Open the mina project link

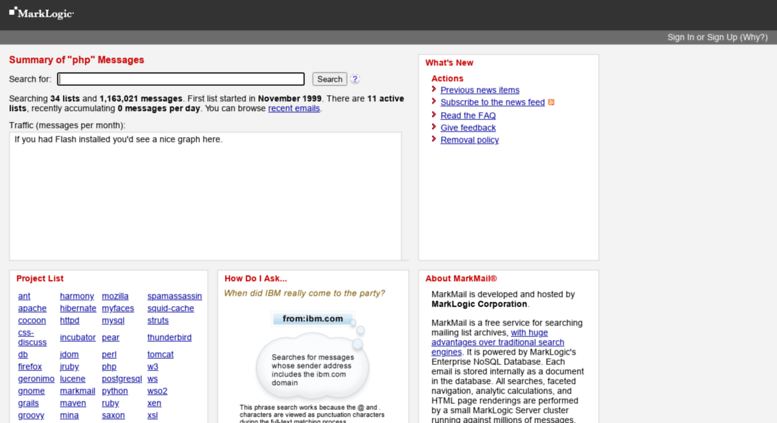click(69, 415)
